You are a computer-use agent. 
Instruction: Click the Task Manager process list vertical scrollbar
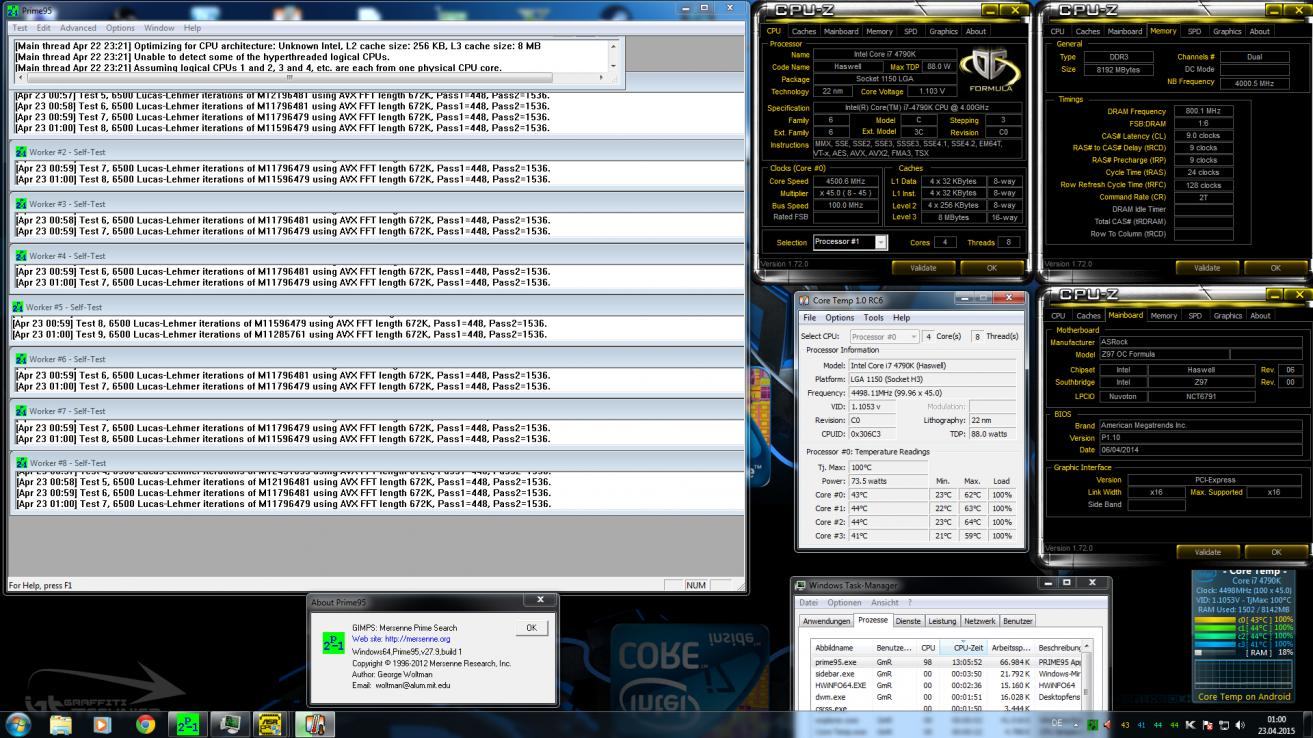[1087, 677]
